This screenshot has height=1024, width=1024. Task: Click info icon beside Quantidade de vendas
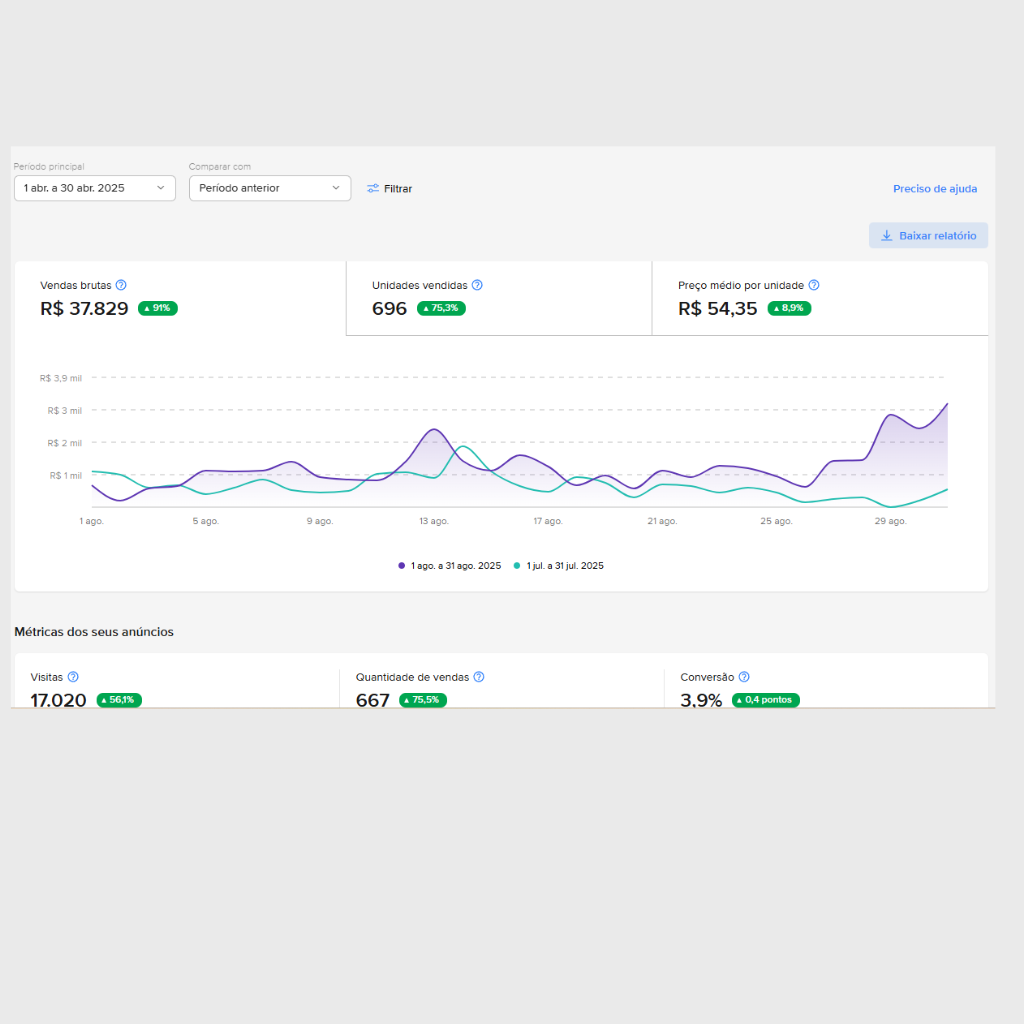[479, 677]
